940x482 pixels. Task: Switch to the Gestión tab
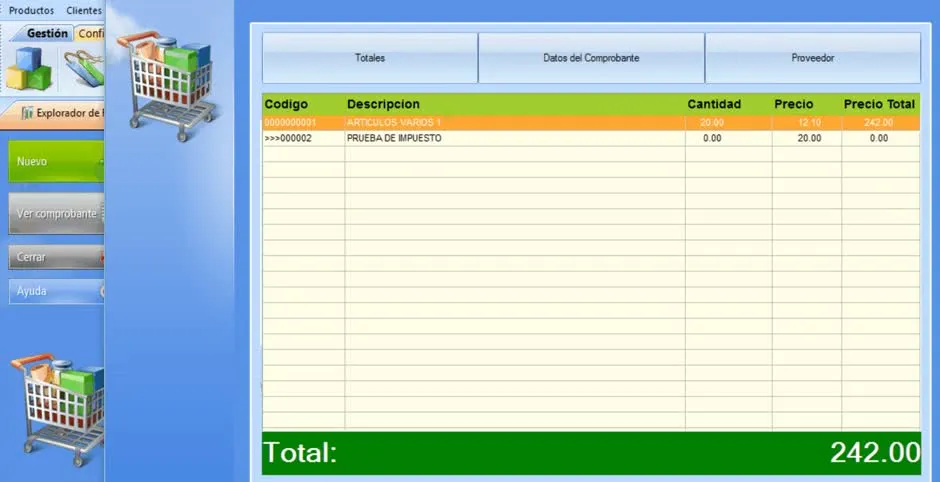click(x=47, y=34)
